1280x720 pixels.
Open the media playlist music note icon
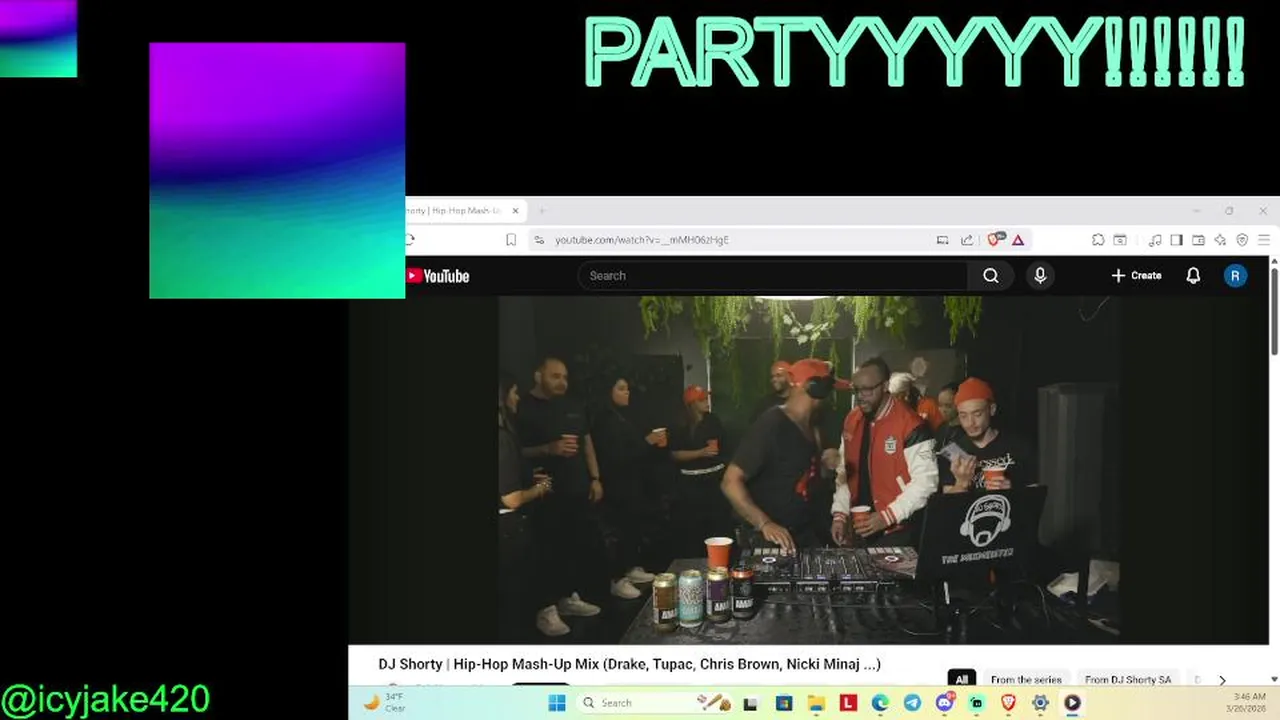click(x=1155, y=240)
